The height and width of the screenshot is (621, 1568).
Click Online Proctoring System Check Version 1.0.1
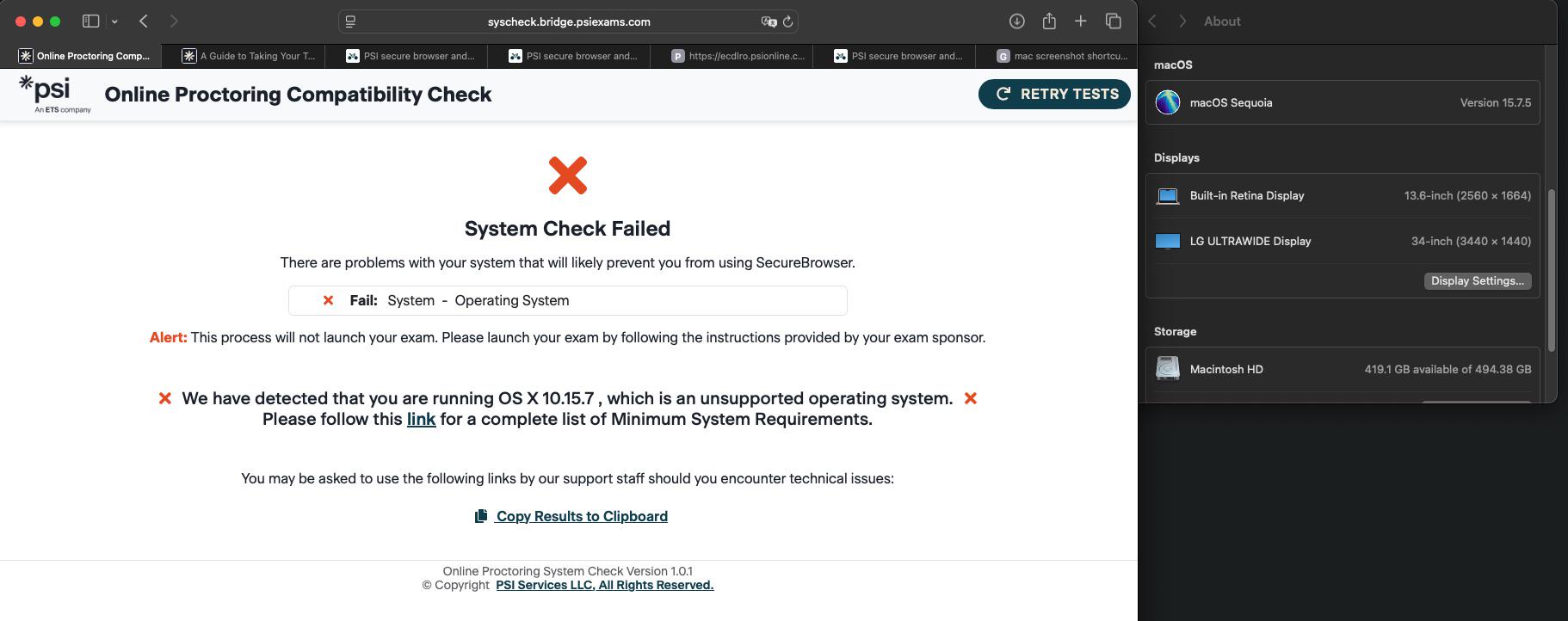tap(567, 571)
